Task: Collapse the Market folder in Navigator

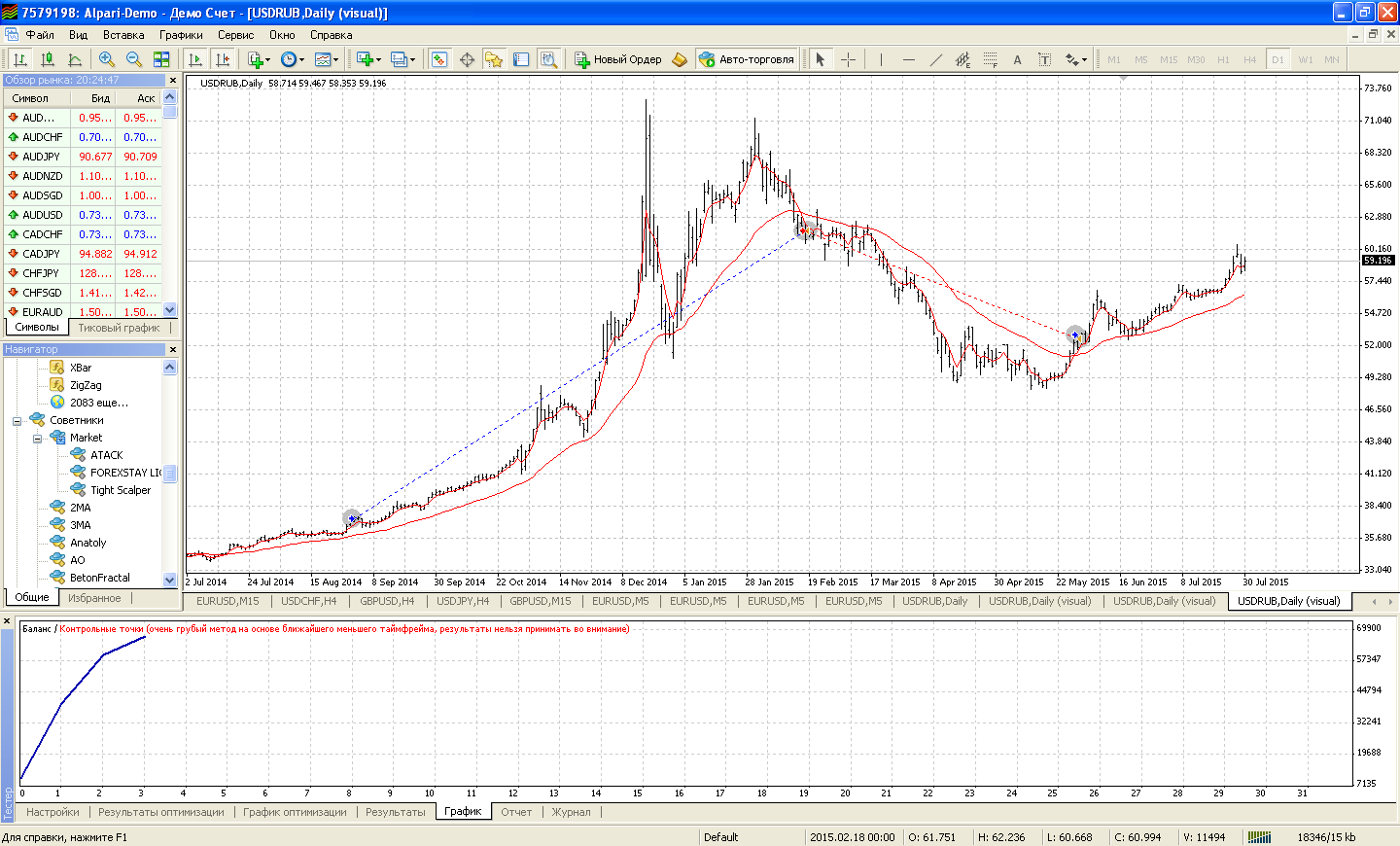Action: (38, 439)
